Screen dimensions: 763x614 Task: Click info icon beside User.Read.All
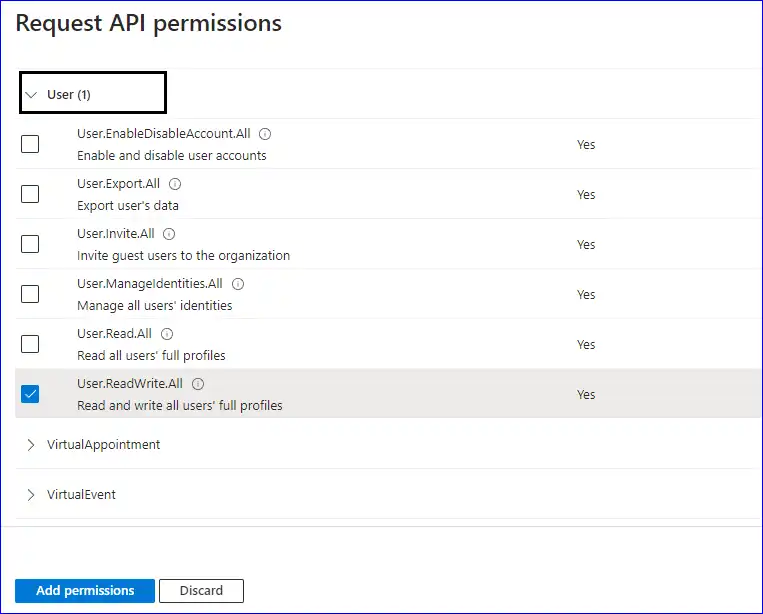click(x=167, y=334)
